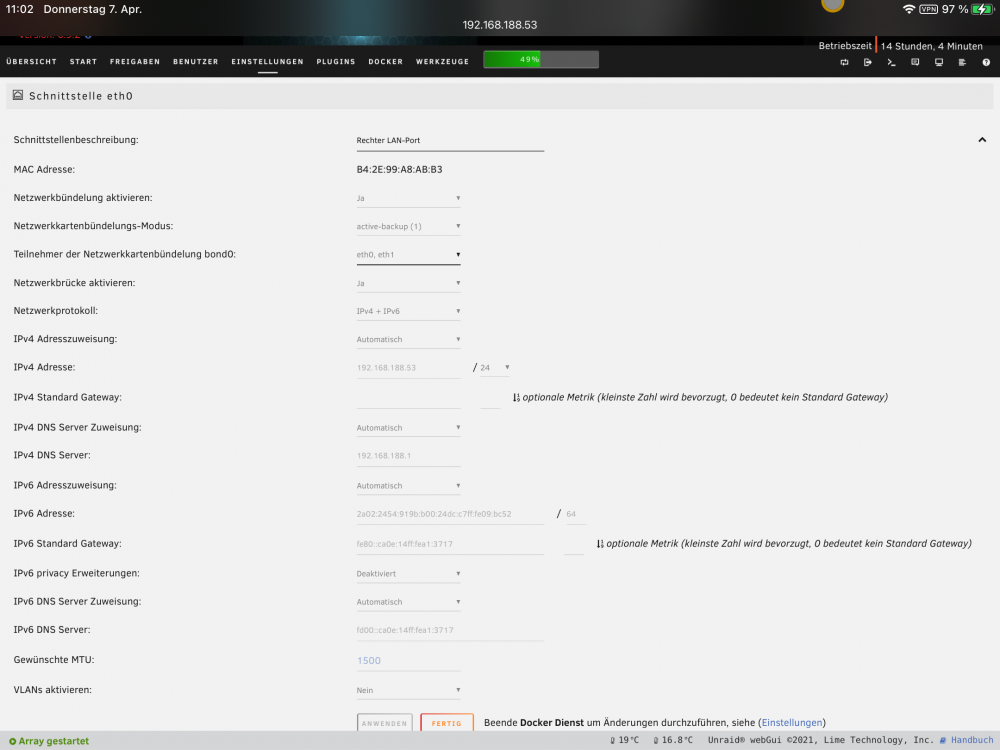Screen dimensions: 1000x750
Task: Open Netzwerkbrücke aktivieren dropdown
Action: coord(408,283)
